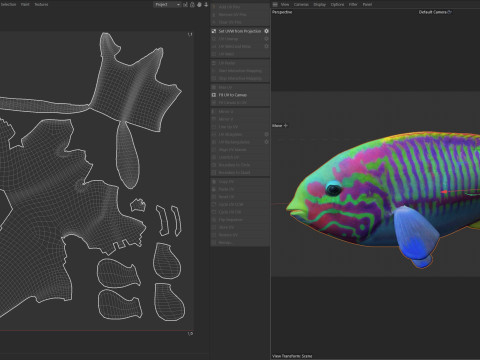Open options gear beside UV Rectangularize

pyautogui.click(x=266, y=142)
